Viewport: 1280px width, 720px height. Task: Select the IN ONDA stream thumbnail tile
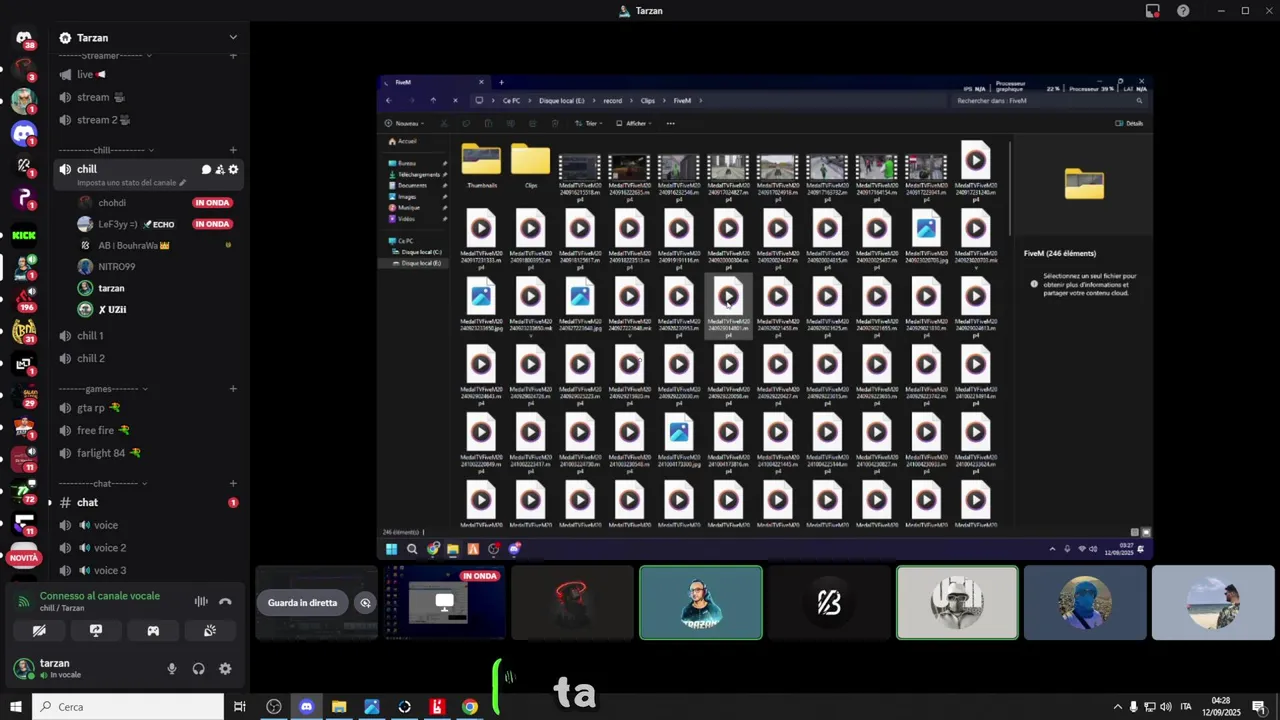(445, 603)
